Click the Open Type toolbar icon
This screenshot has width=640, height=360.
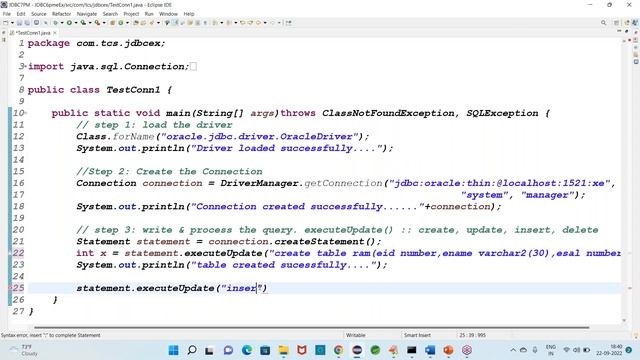pyautogui.click(x=136, y=23)
